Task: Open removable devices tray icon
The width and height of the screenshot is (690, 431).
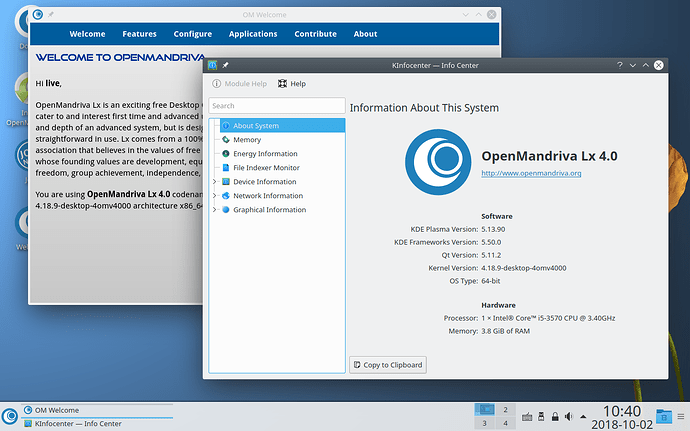Action: click(541, 416)
